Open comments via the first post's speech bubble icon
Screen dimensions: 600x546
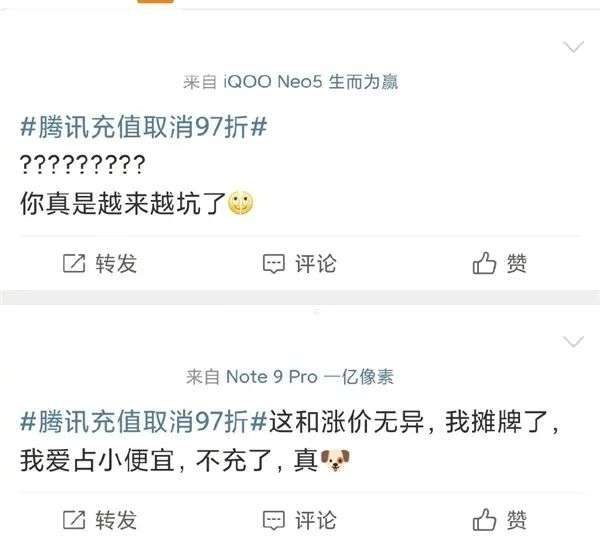[x=274, y=264]
